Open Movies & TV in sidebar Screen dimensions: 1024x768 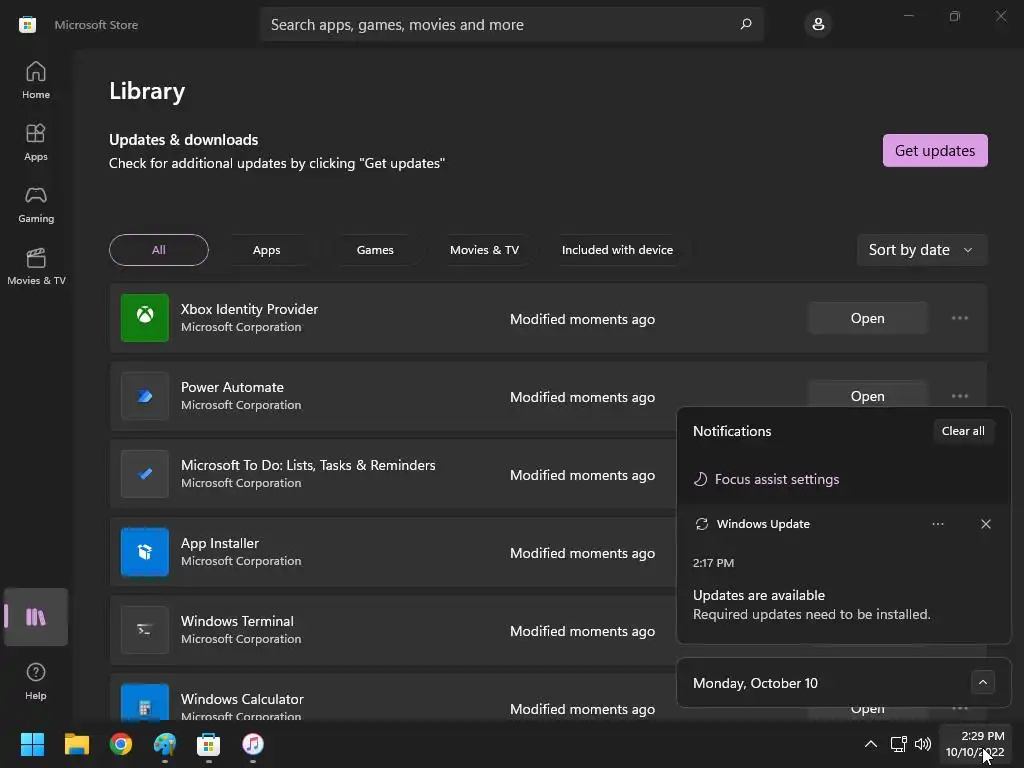pos(36,266)
